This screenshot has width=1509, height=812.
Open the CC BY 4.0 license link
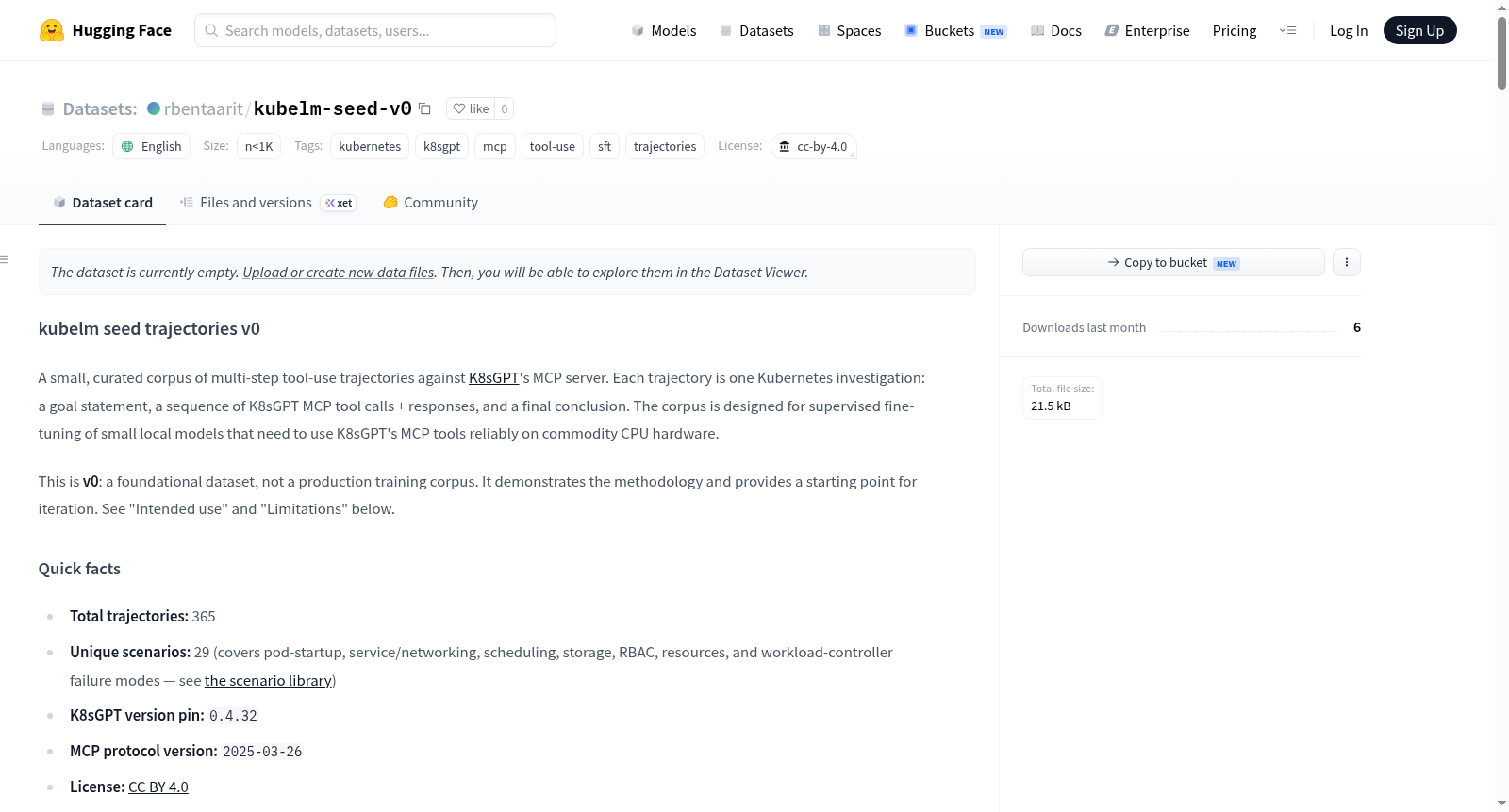tap(158, 787)
